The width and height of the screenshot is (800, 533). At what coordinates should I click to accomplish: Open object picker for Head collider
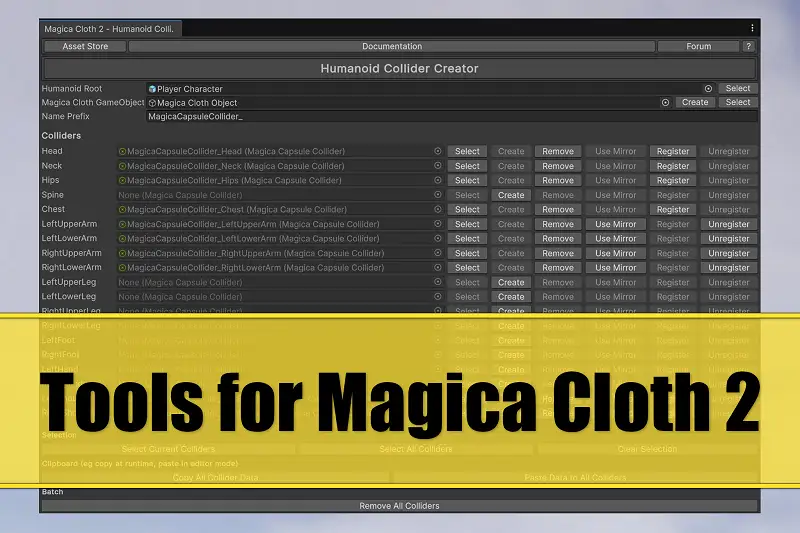[x=437, y=151]
